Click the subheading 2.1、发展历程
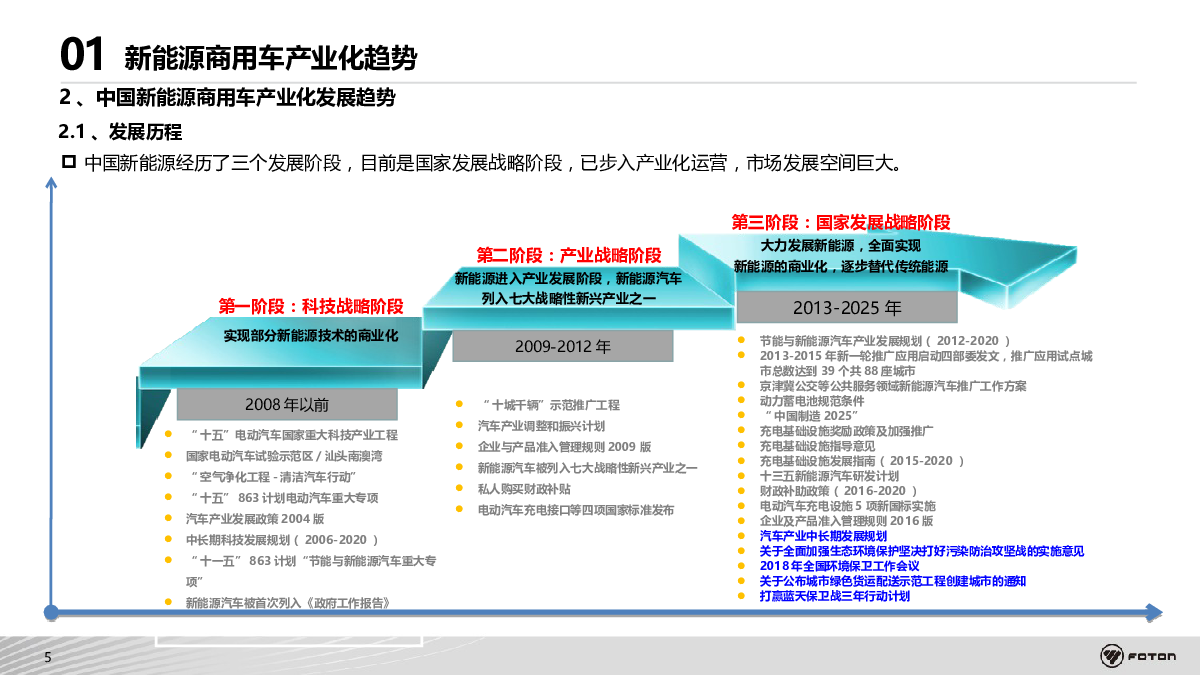 pos(120,131)
